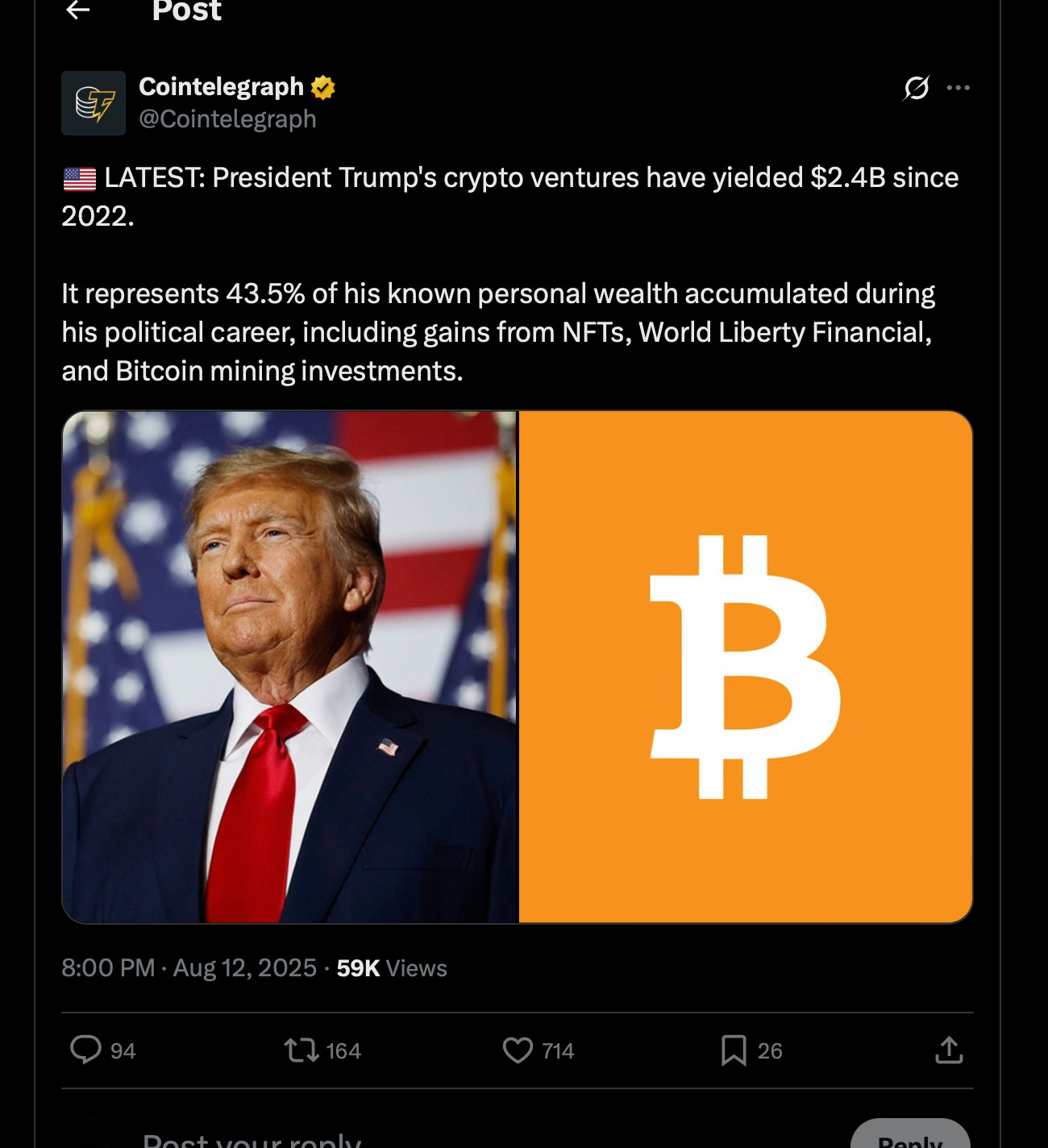
Task: Click the Reply button
Action: [x=910, y=1137]
